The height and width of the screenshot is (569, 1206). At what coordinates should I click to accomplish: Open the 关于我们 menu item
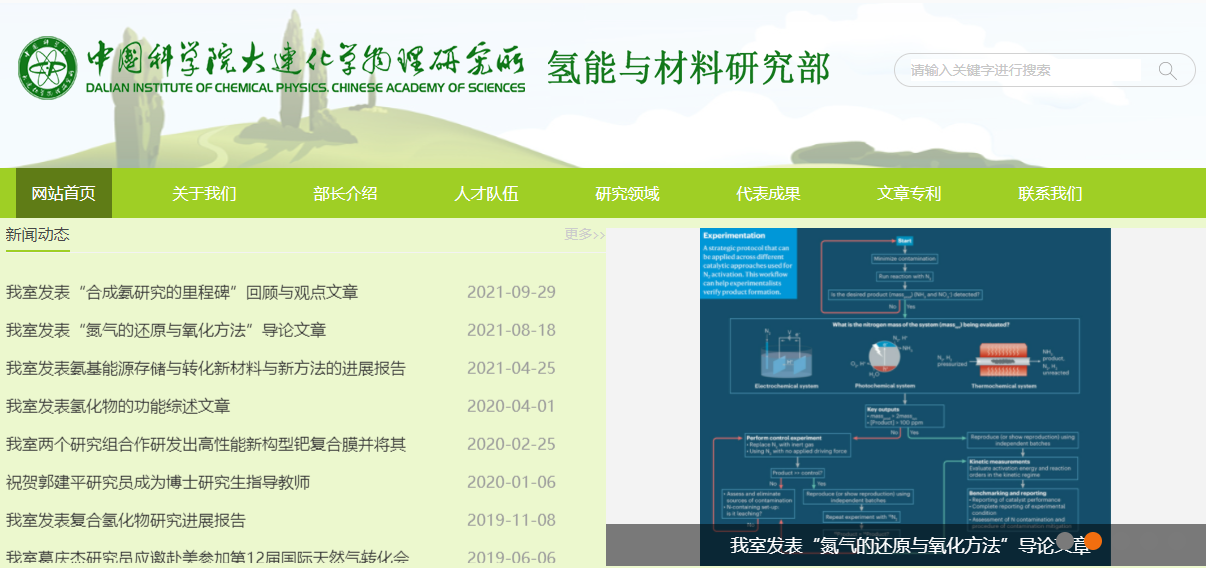(x=204, y=193)
